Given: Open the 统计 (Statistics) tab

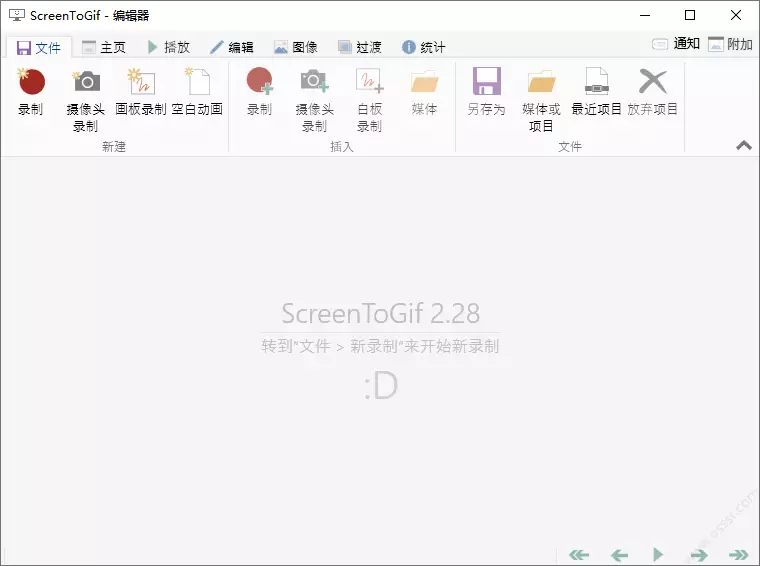Looking at the screenshot, I should [x=424, y=47].
